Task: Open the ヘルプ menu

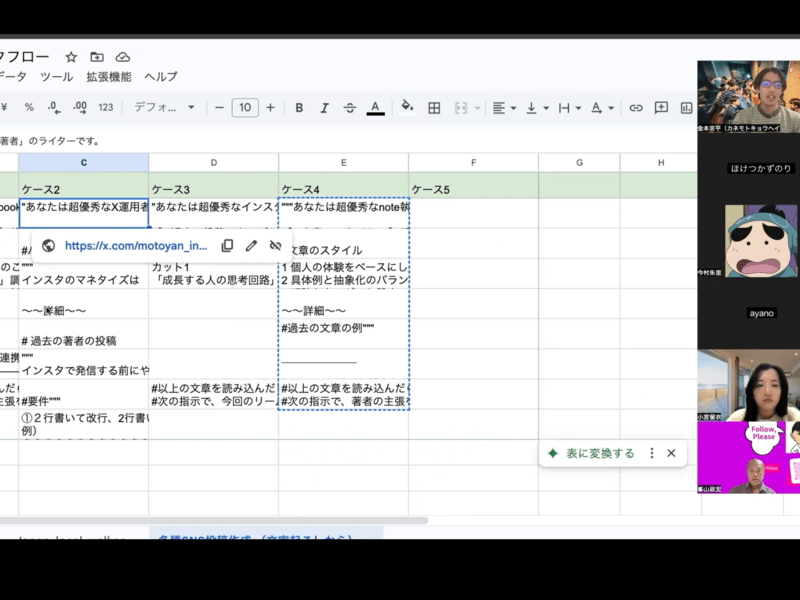Action: (160, 77)
